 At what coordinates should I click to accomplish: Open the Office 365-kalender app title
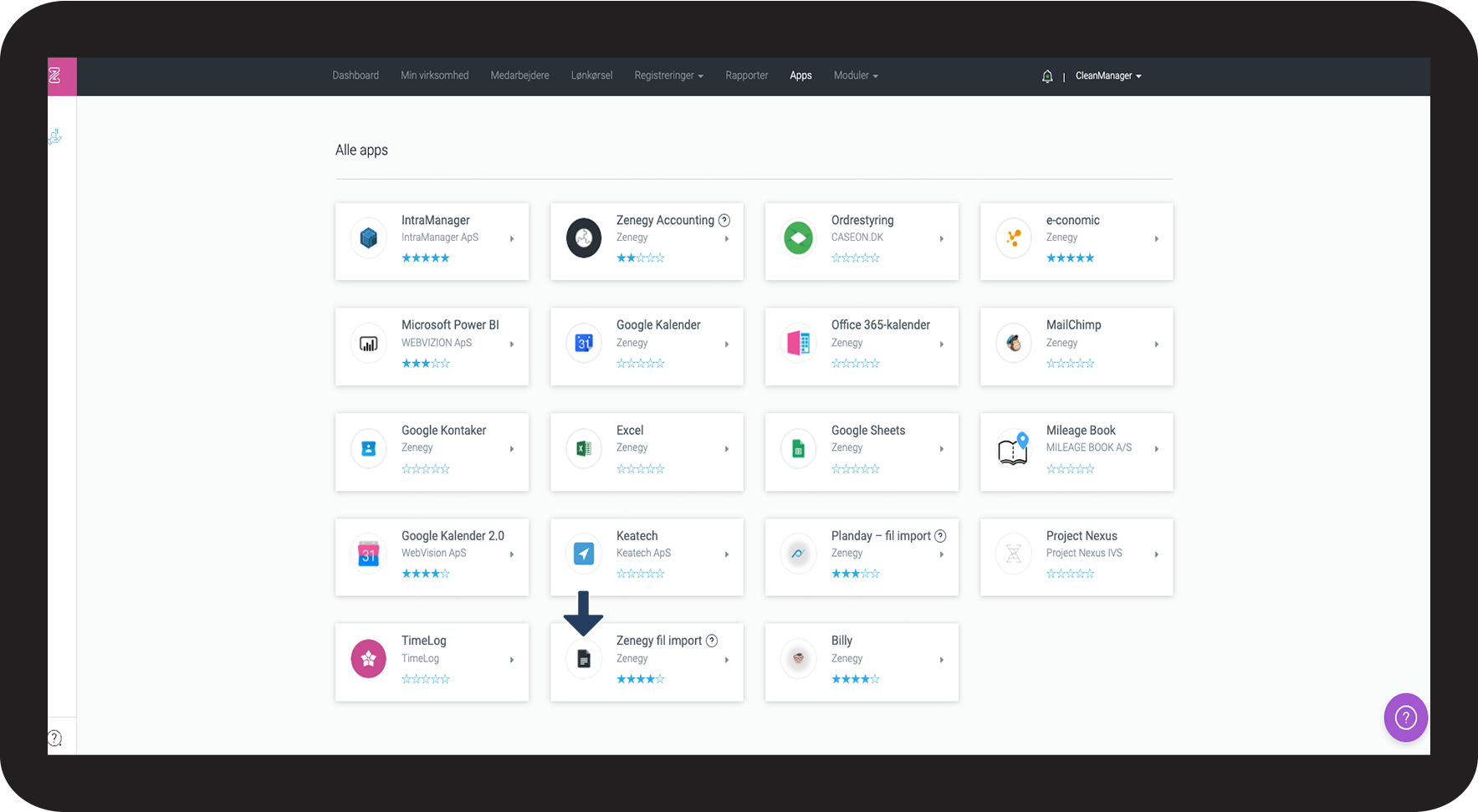(x=881, y=325)
